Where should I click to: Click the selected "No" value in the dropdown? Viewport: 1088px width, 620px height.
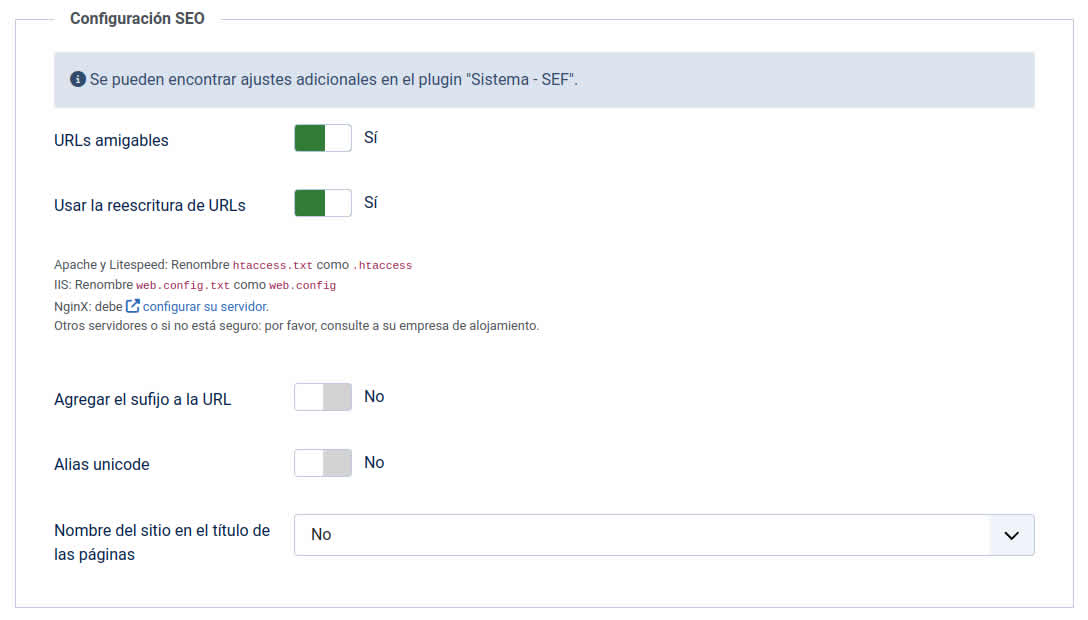click(320, 534)
